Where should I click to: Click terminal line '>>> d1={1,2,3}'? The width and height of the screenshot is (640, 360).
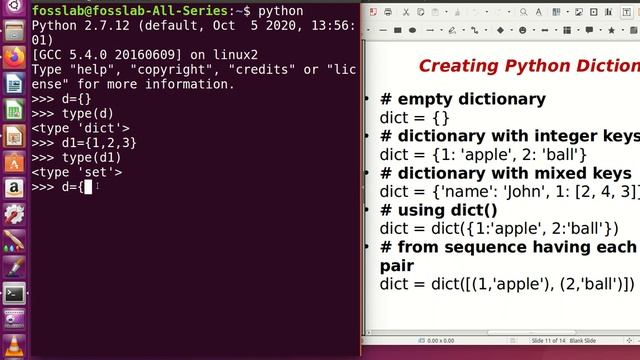(84, 143)
